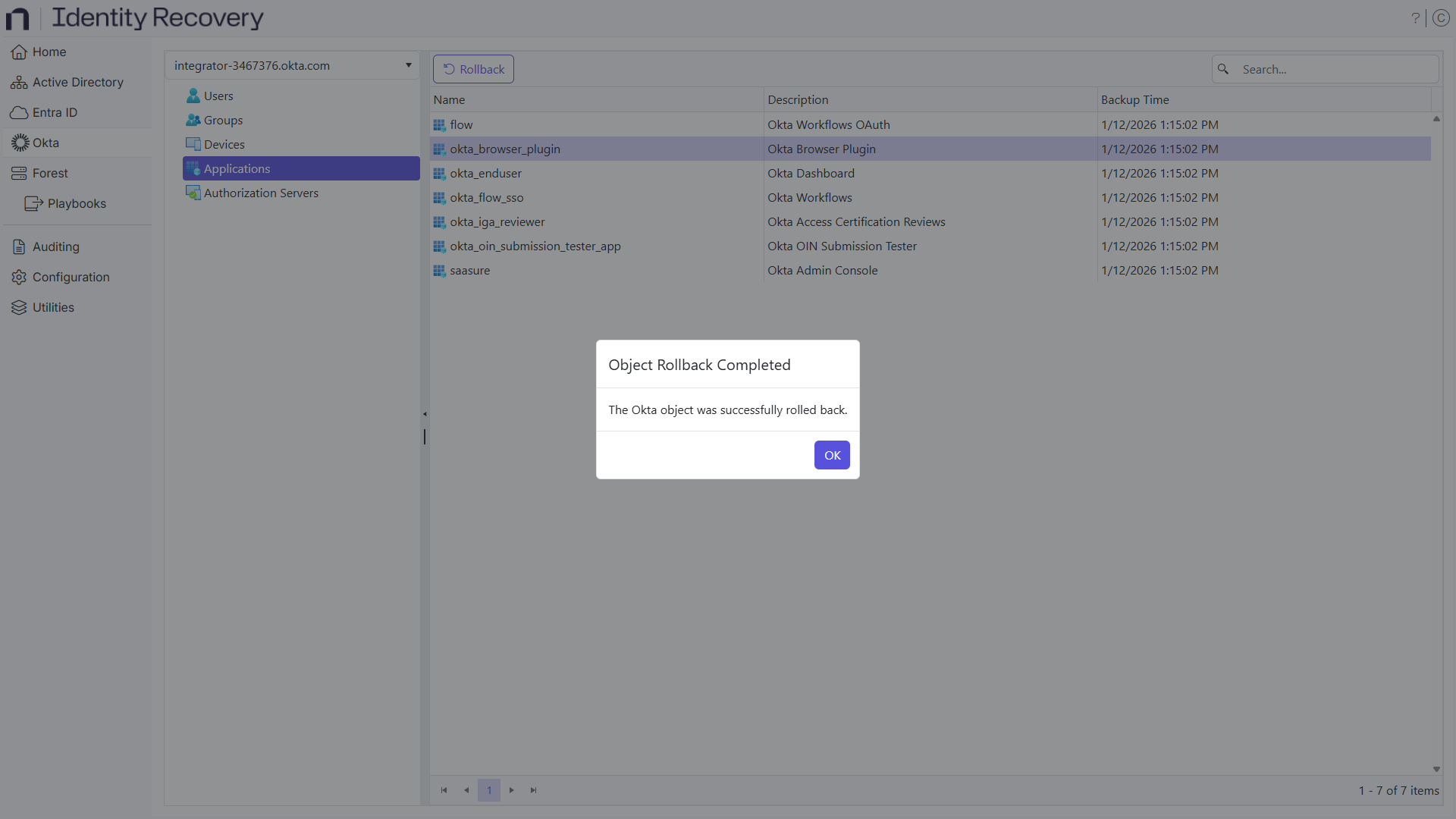
Task: Select Authorization Servers in the tree
Action: click(x=260, y=193)
